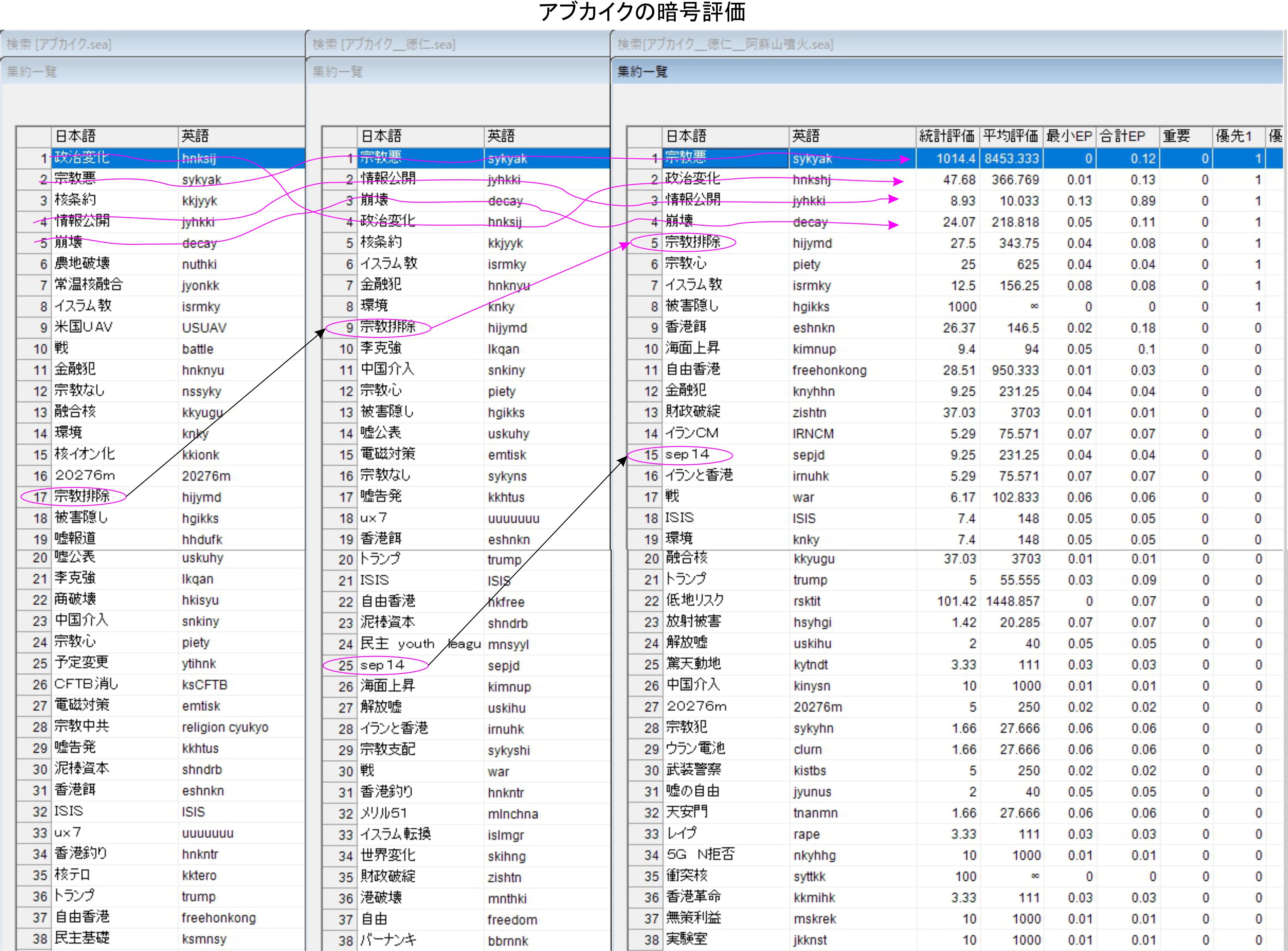
Task: Click the 重要 column header
Action: (1176, 136)
